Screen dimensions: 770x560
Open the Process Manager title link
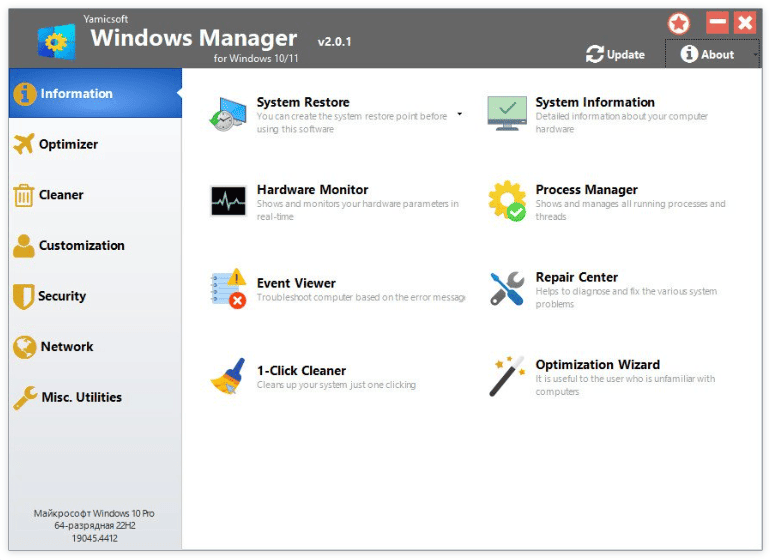coord(586,190)
